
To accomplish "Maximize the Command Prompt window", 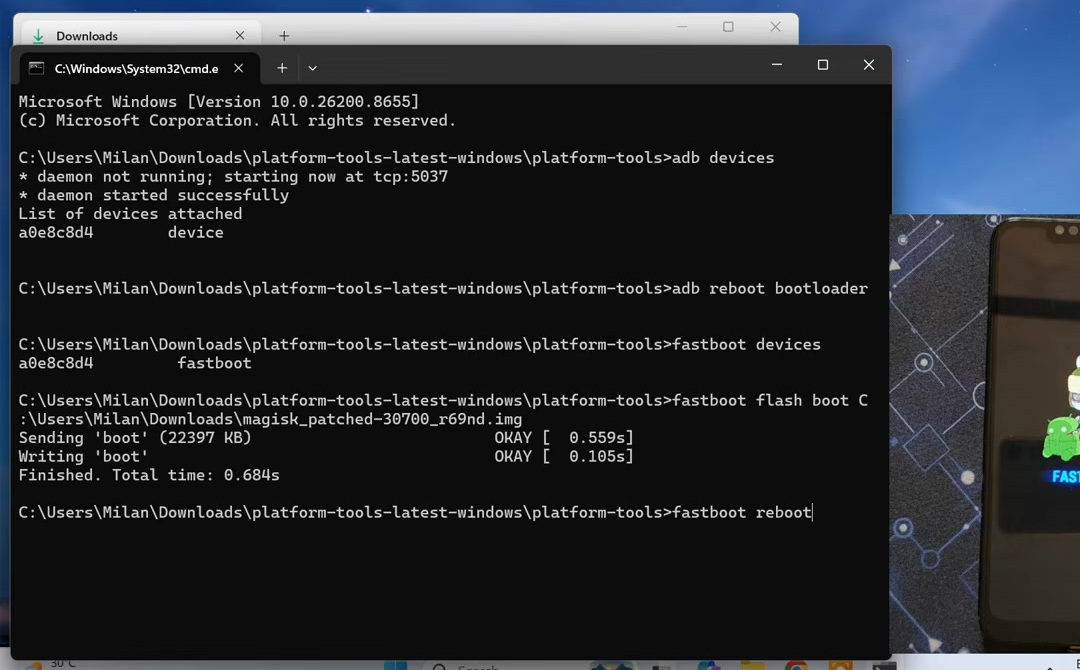I will (822, 65).
